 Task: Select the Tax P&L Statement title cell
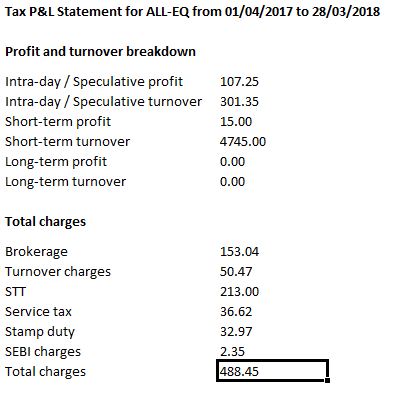click(192, 12)
